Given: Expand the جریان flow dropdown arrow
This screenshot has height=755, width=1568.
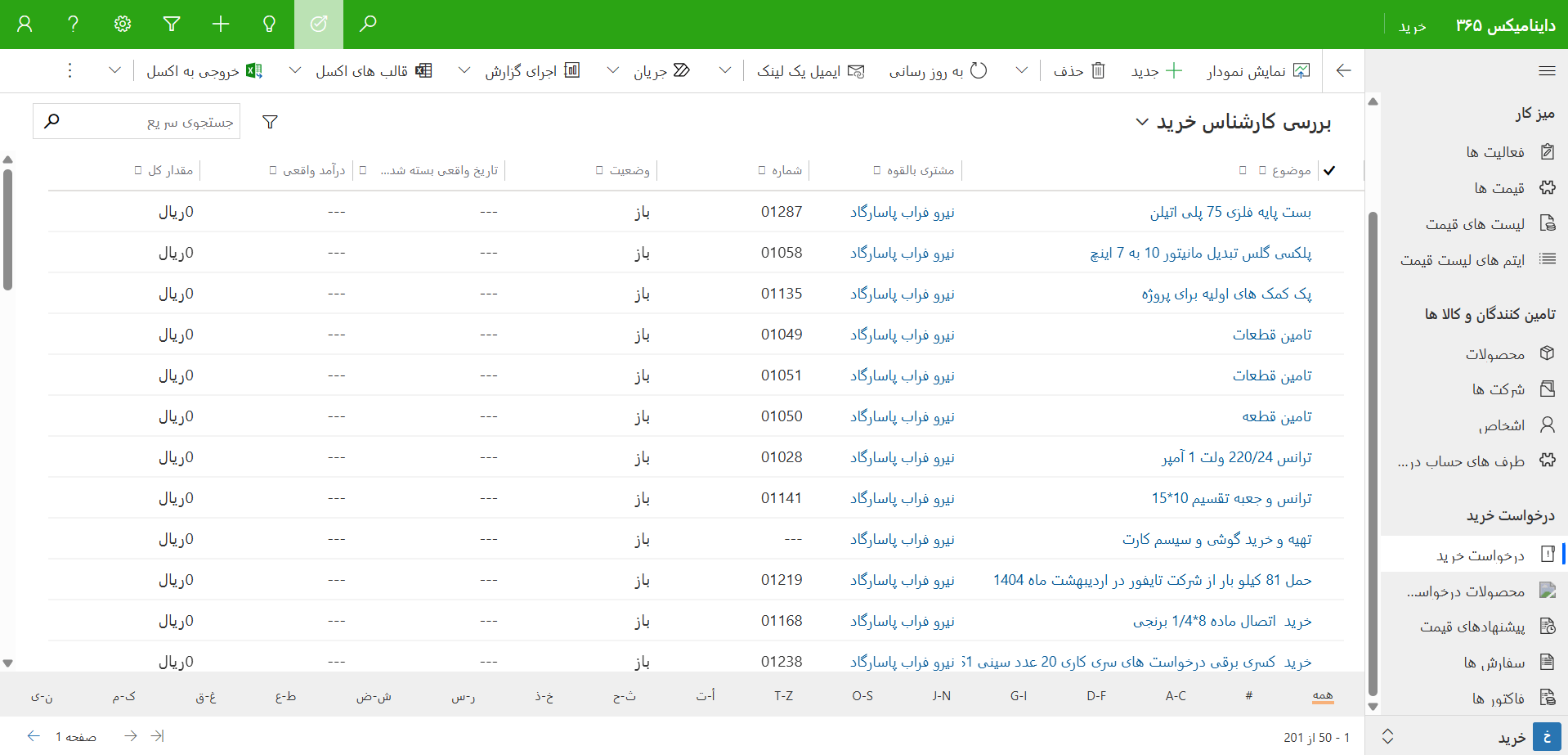Looking at the screenshot, I should click(x=612, y=71).
